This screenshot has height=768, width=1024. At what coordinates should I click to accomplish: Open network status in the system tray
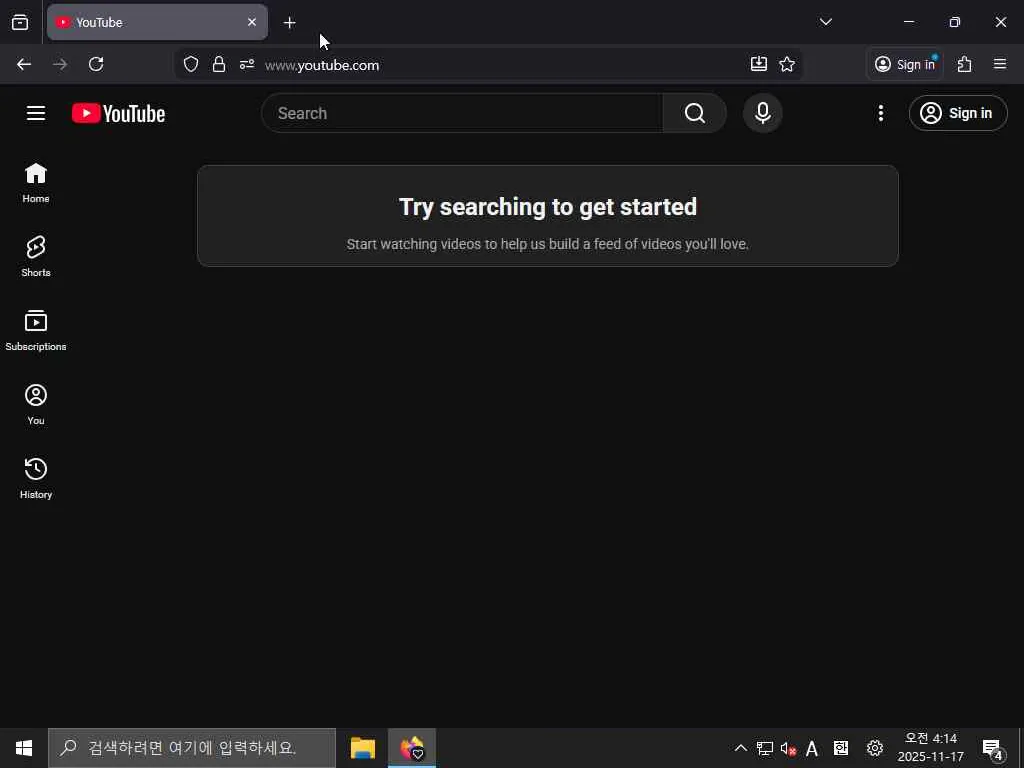[765, 748]
